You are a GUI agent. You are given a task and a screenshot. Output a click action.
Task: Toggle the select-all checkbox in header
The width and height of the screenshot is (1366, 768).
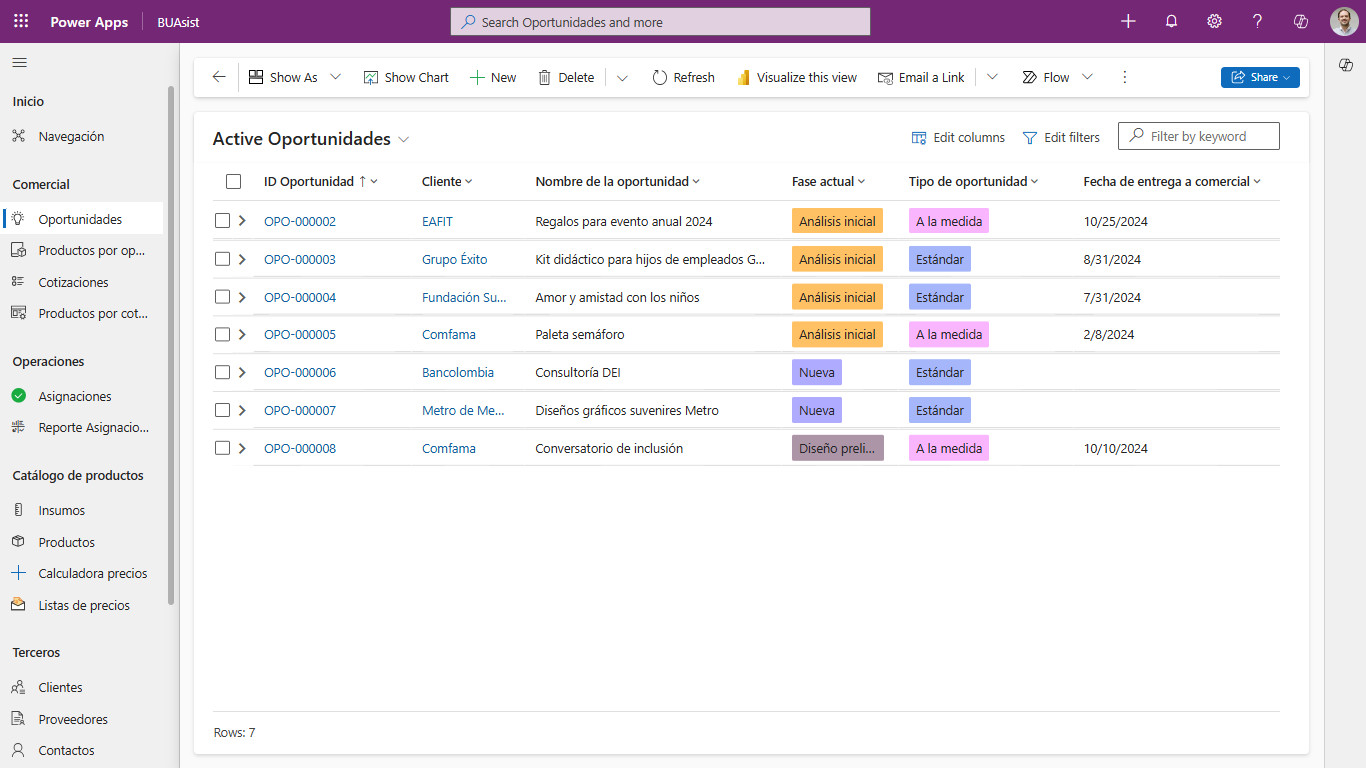(233, 181)
